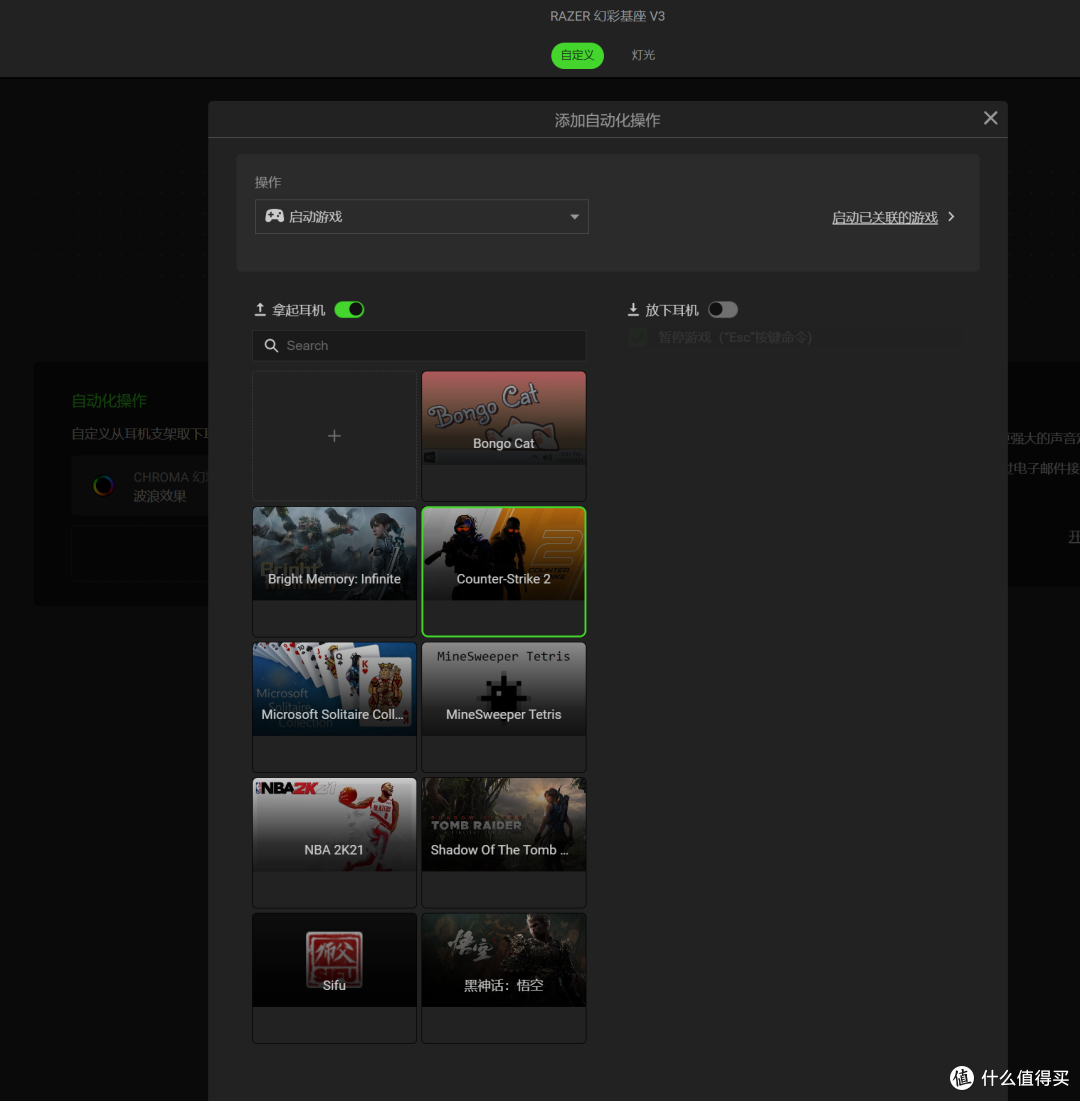Image resolution: width=1080 pixels, height=1101 pixels.
Task: Pick the Shadow Of The Tomb Raider tile
Action: (503, 842)
